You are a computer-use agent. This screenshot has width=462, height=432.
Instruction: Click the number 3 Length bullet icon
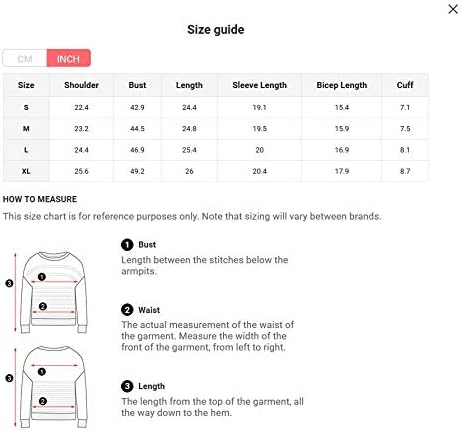tap(127, 386)
